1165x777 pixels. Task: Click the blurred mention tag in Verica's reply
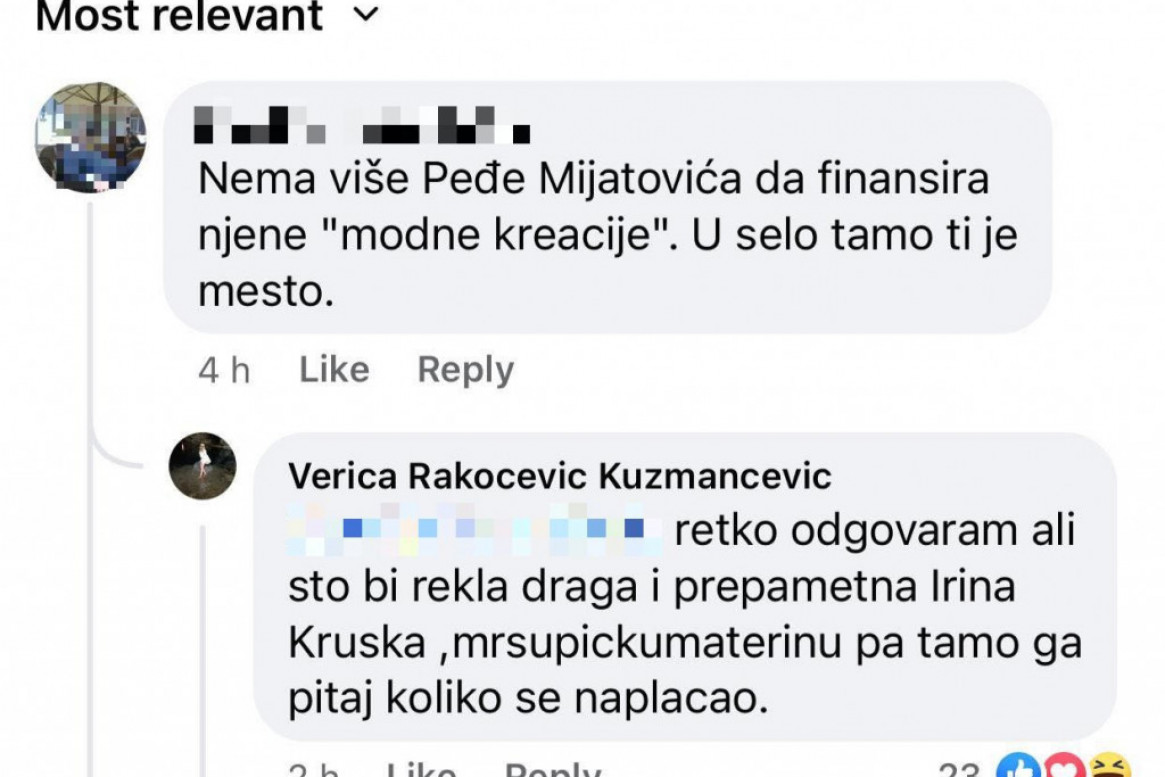click(475, 531)
